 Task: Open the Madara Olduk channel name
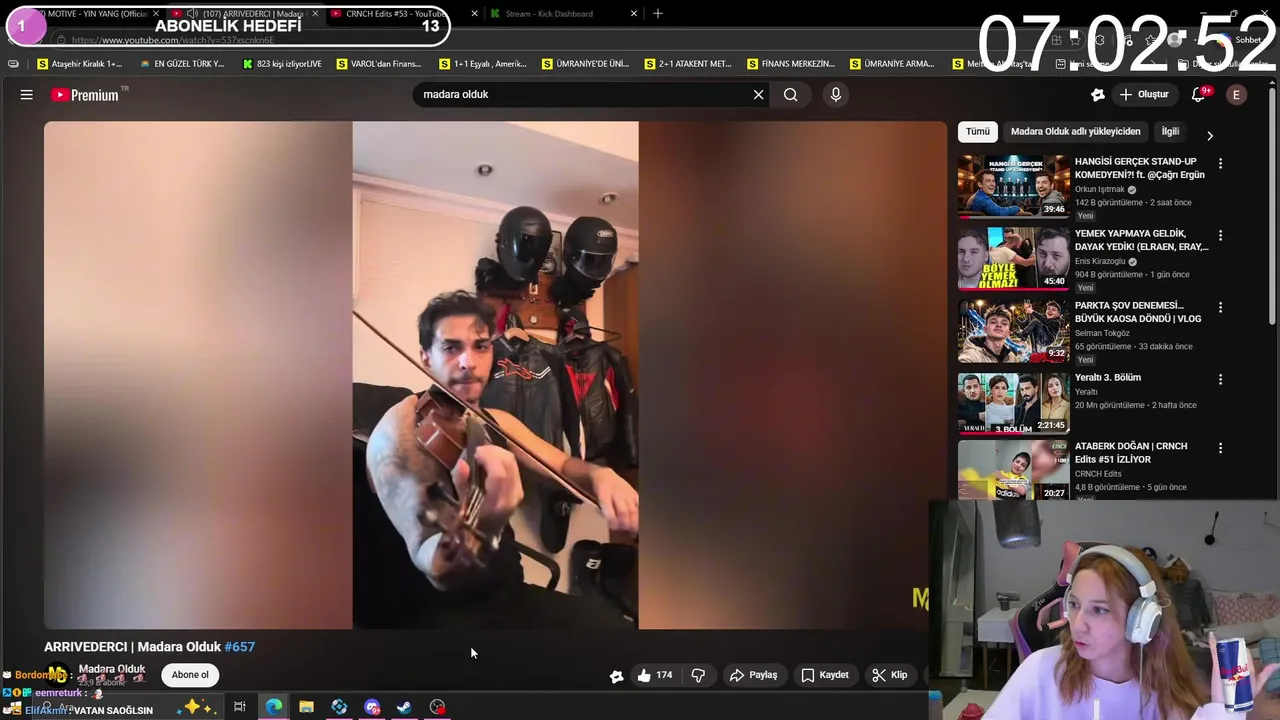pos(112,669)
